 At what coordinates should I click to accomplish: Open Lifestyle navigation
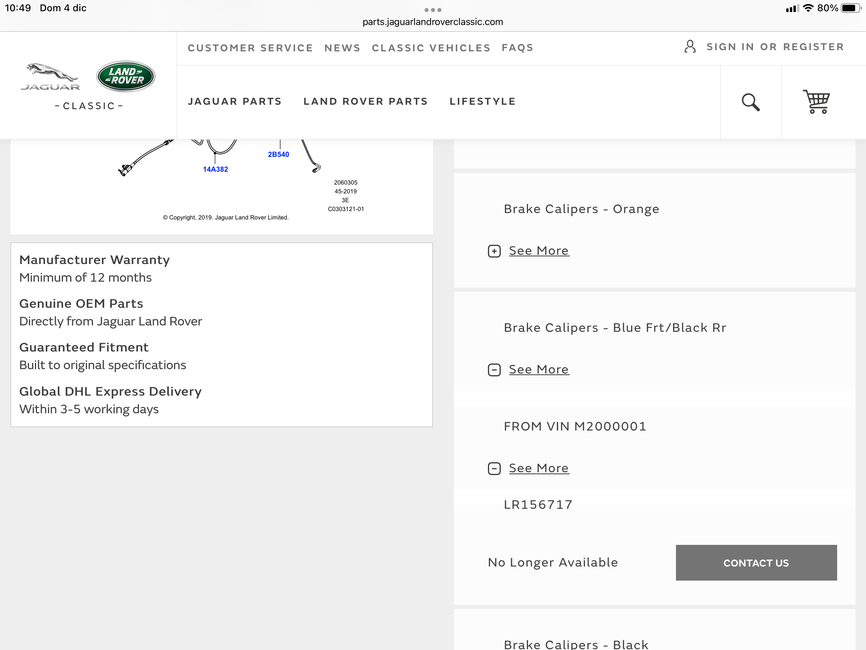click(483, 102)
